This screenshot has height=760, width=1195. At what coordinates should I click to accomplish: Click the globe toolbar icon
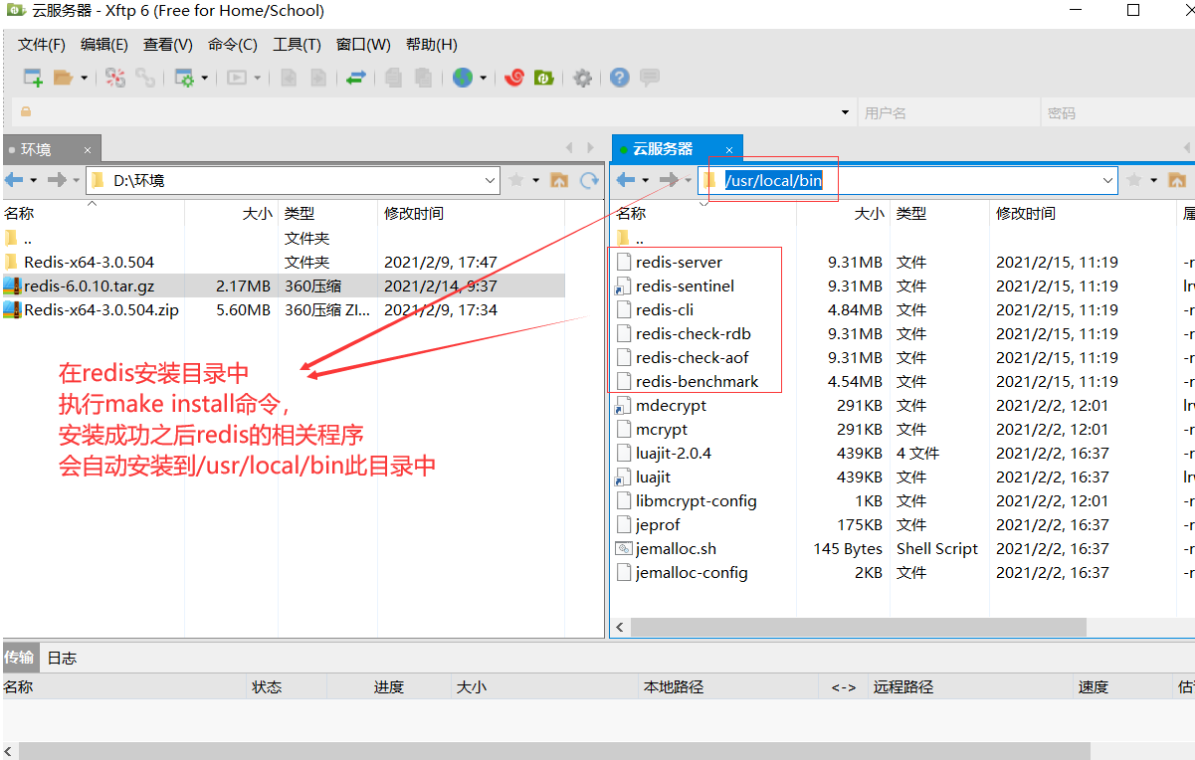[x=463, y=77]
